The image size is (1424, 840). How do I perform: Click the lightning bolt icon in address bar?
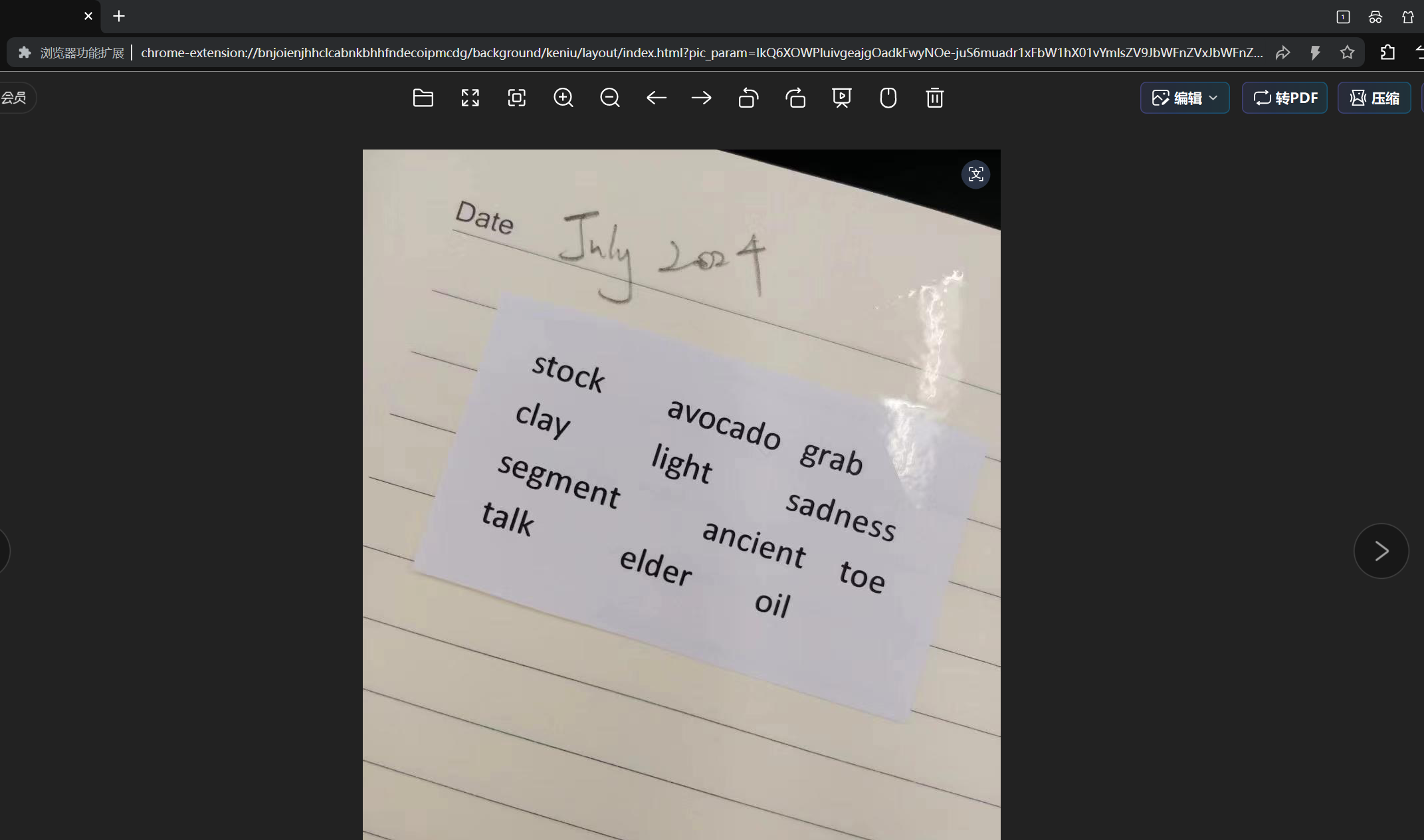[1315, 52]
